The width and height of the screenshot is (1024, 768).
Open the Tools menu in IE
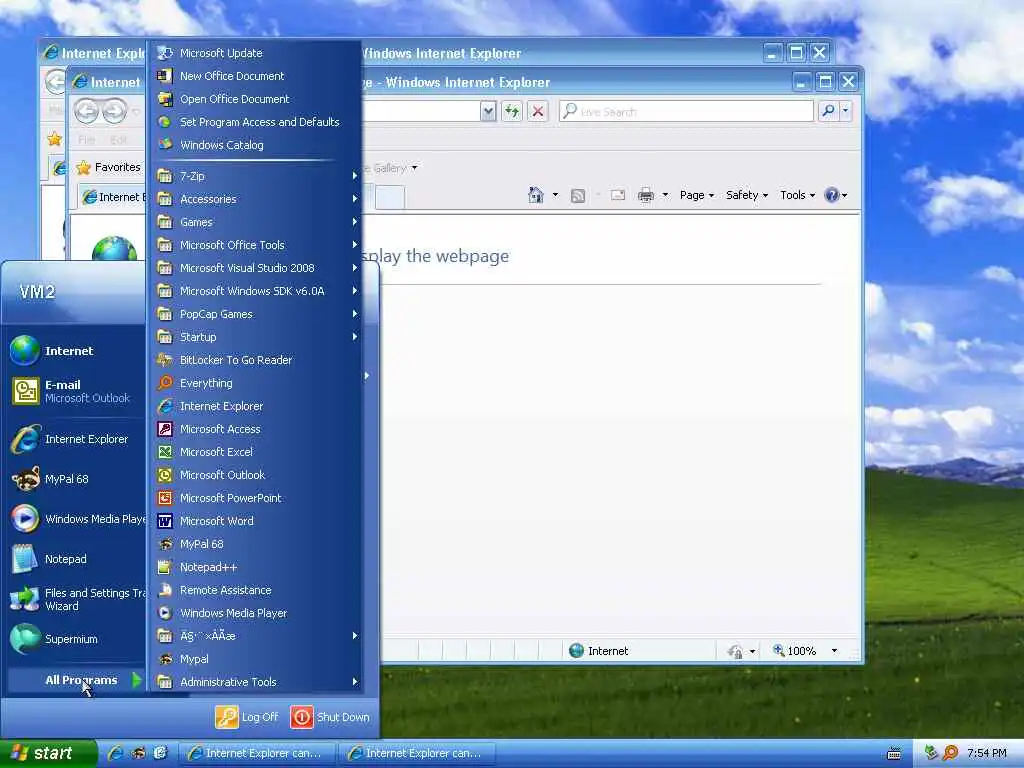(x=797, y=195)
